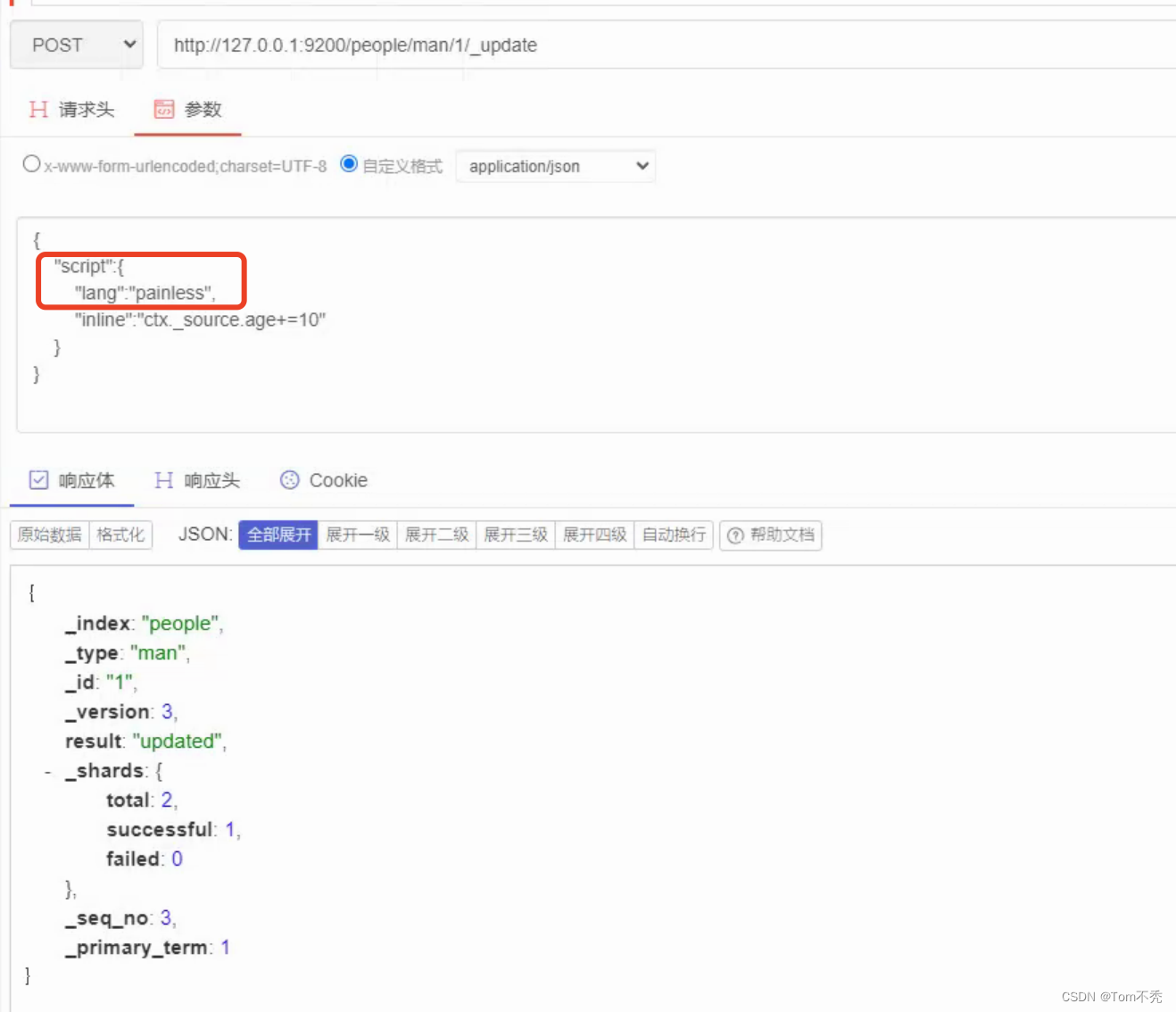Switch to the 请求头 tab
This screenshot has height=1012, width=1176.
tap(72, 110)
